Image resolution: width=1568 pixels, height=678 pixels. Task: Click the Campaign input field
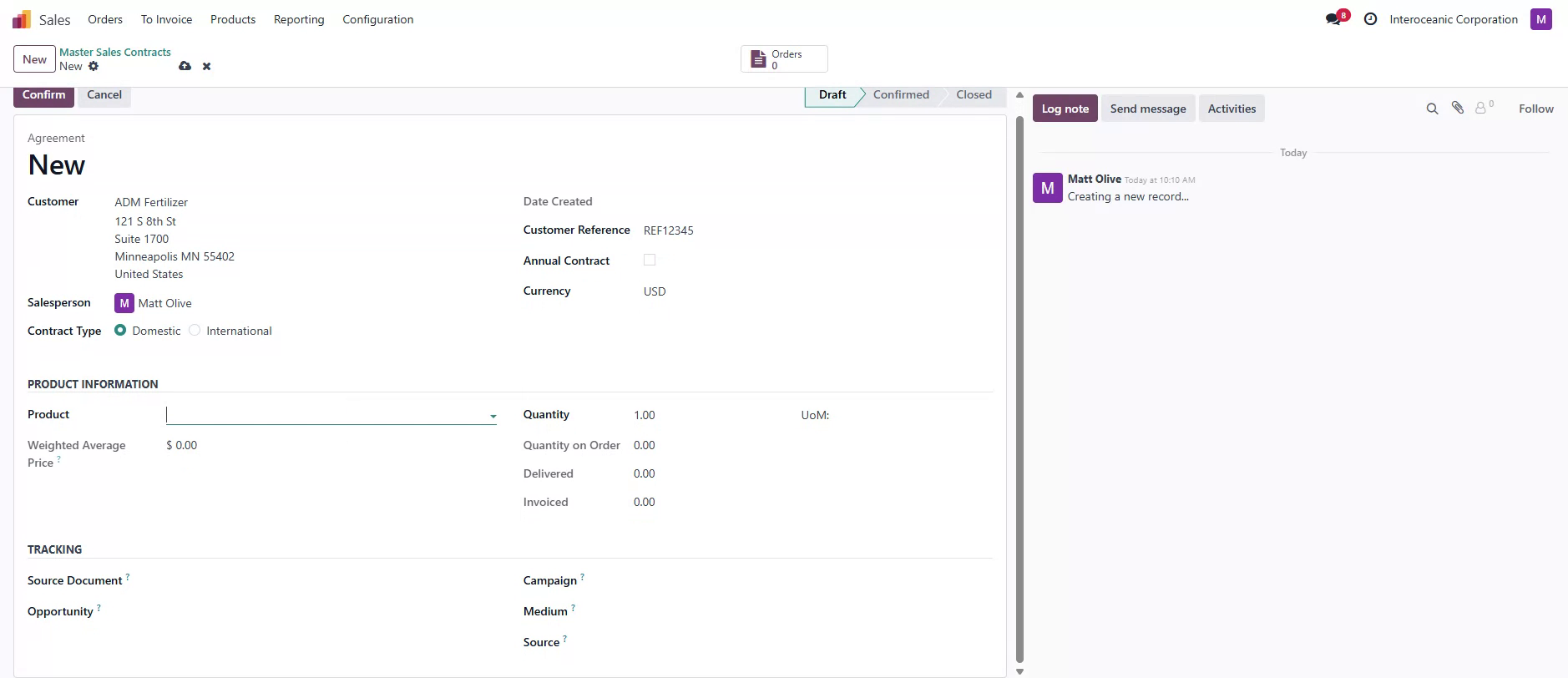coord(815,580)
